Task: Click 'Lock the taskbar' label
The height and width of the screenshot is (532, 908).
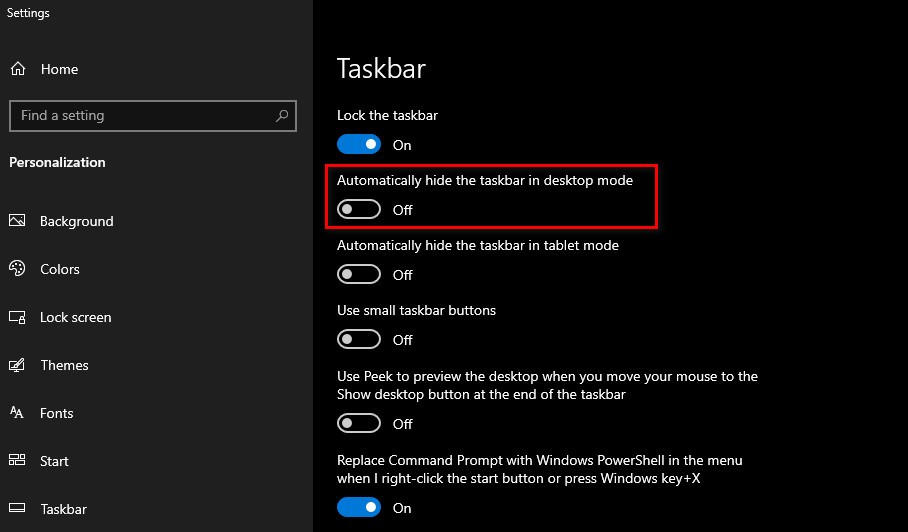Action: click(387, 115)
